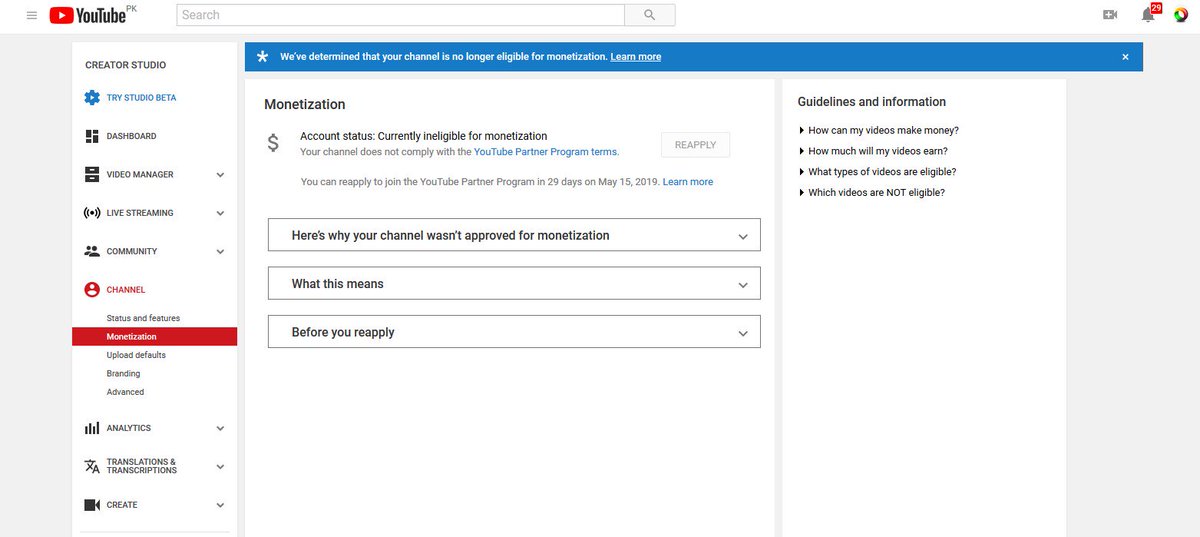1200x537 pixels.
Task: Expand the Create section
Action: 220,505
